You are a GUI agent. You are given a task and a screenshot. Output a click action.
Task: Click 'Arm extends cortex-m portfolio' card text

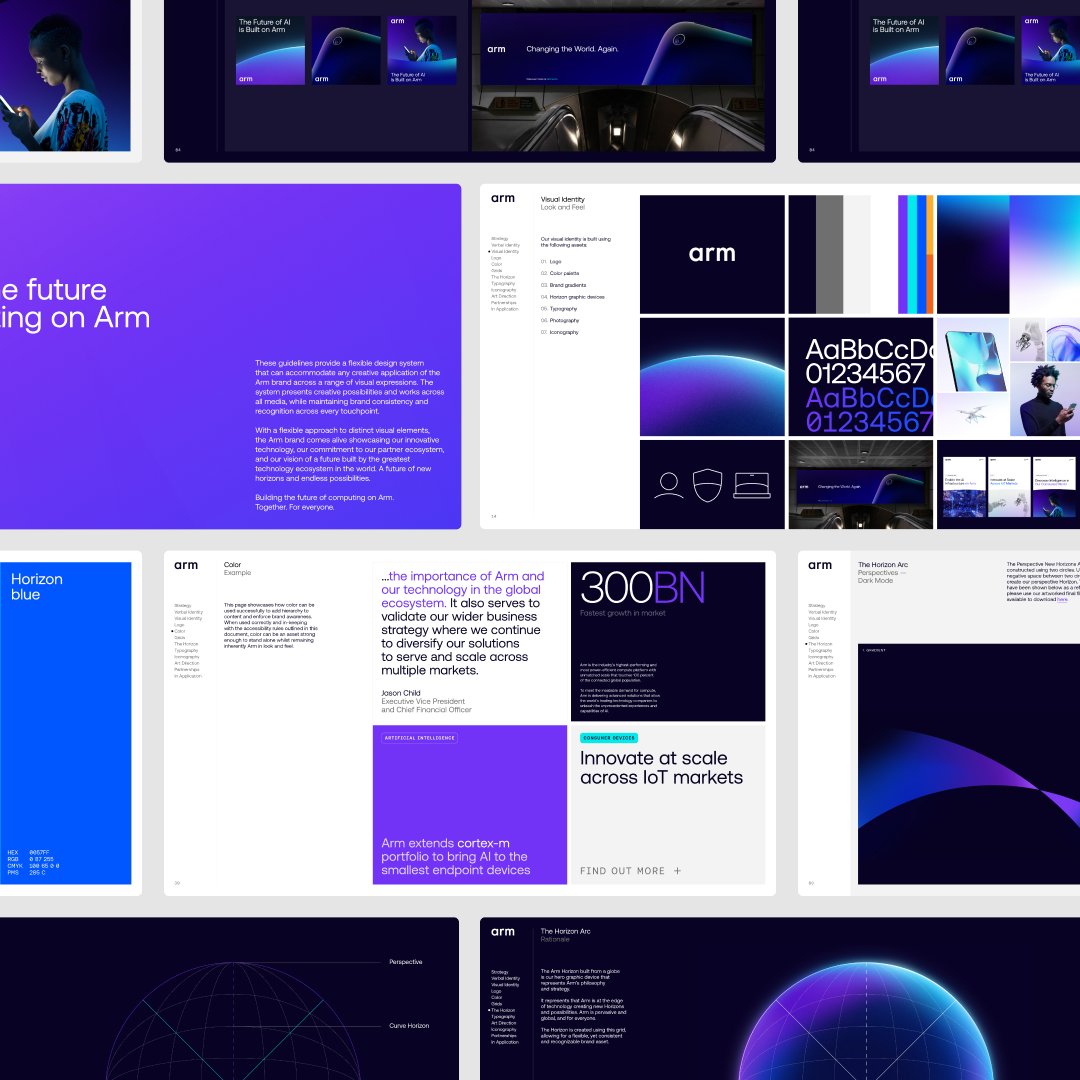pyautogui.click(x=455, y=857)
